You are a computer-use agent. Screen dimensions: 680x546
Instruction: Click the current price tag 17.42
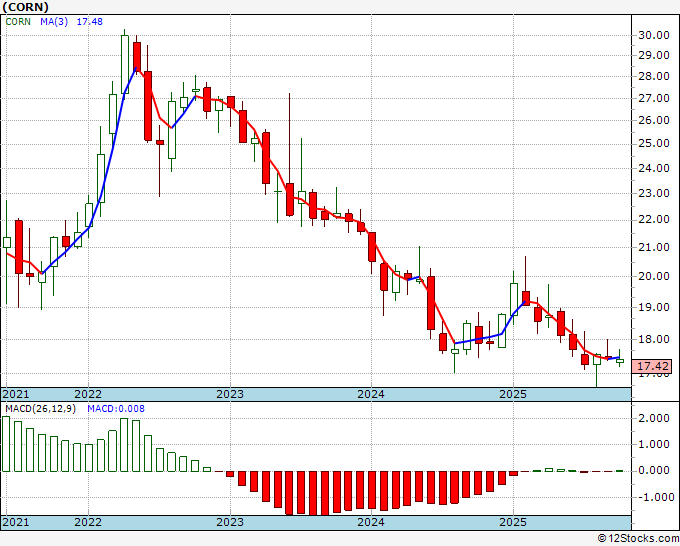click(x=654, y=366)
